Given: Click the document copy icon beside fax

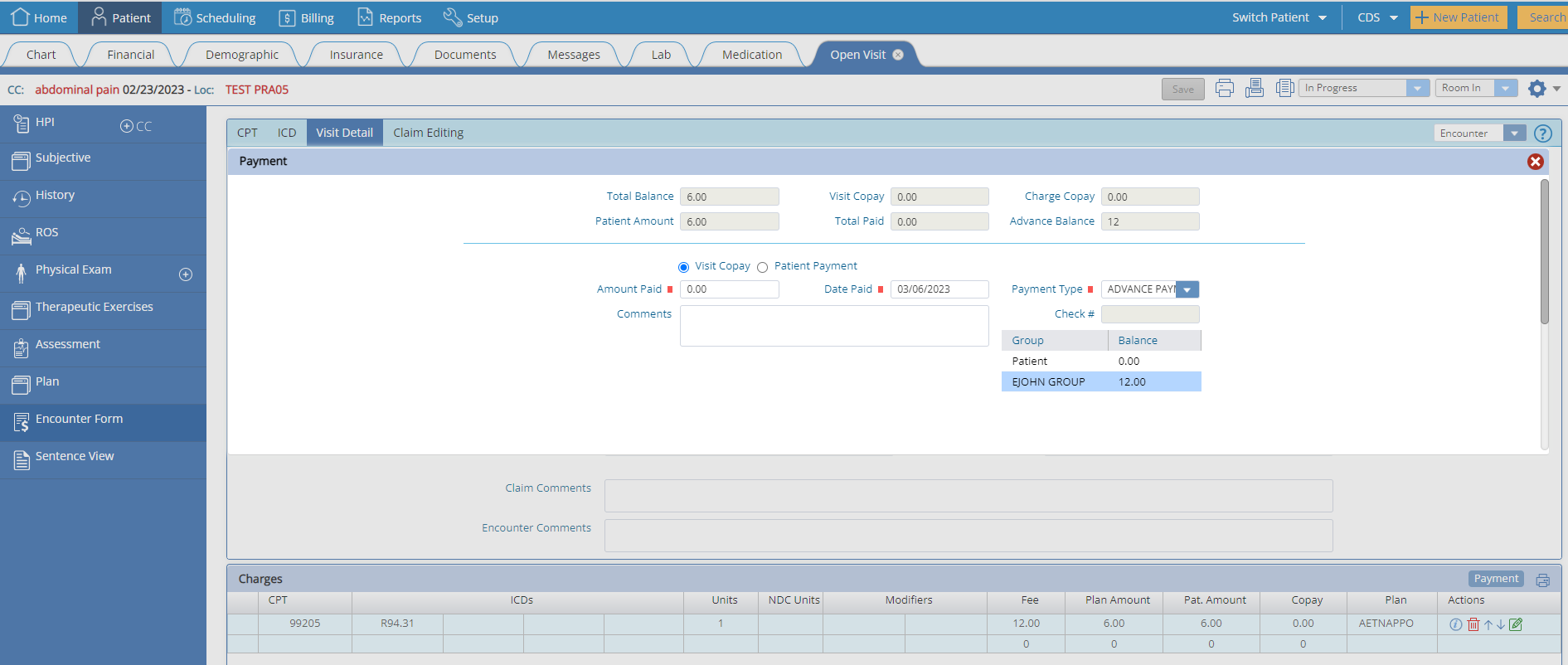Looking at the screenshot, I should 1284,88.
